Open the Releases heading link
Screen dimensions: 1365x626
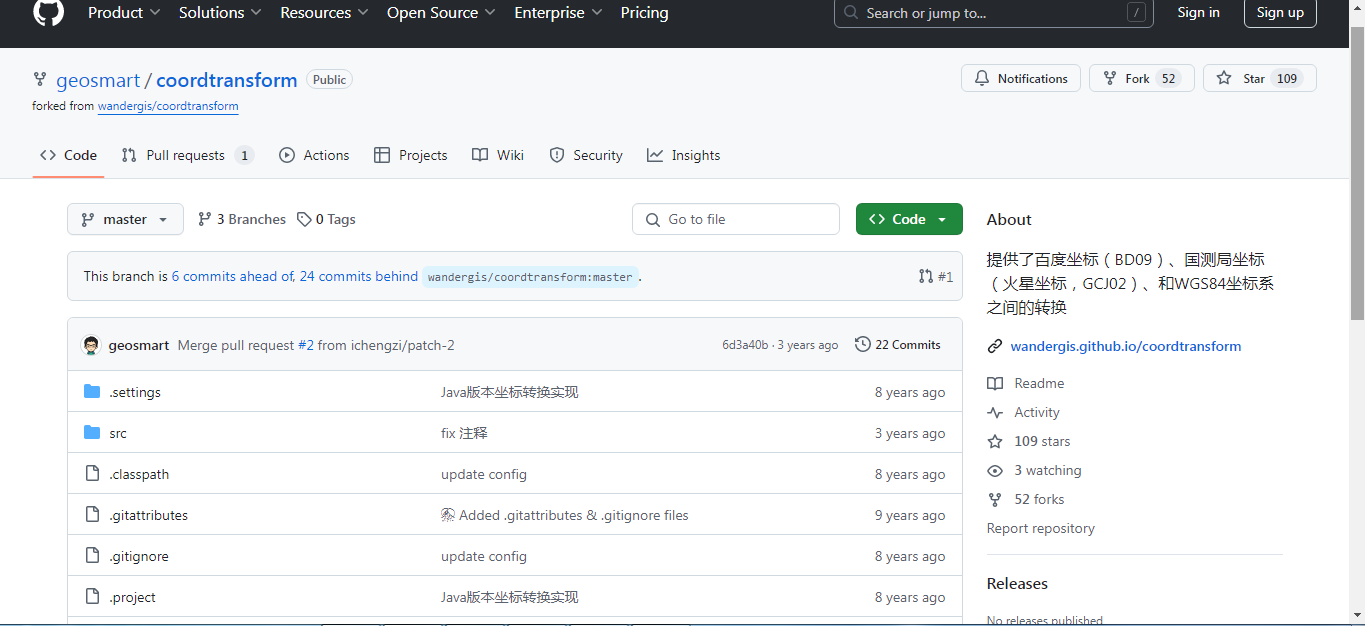pos(1017,583)
